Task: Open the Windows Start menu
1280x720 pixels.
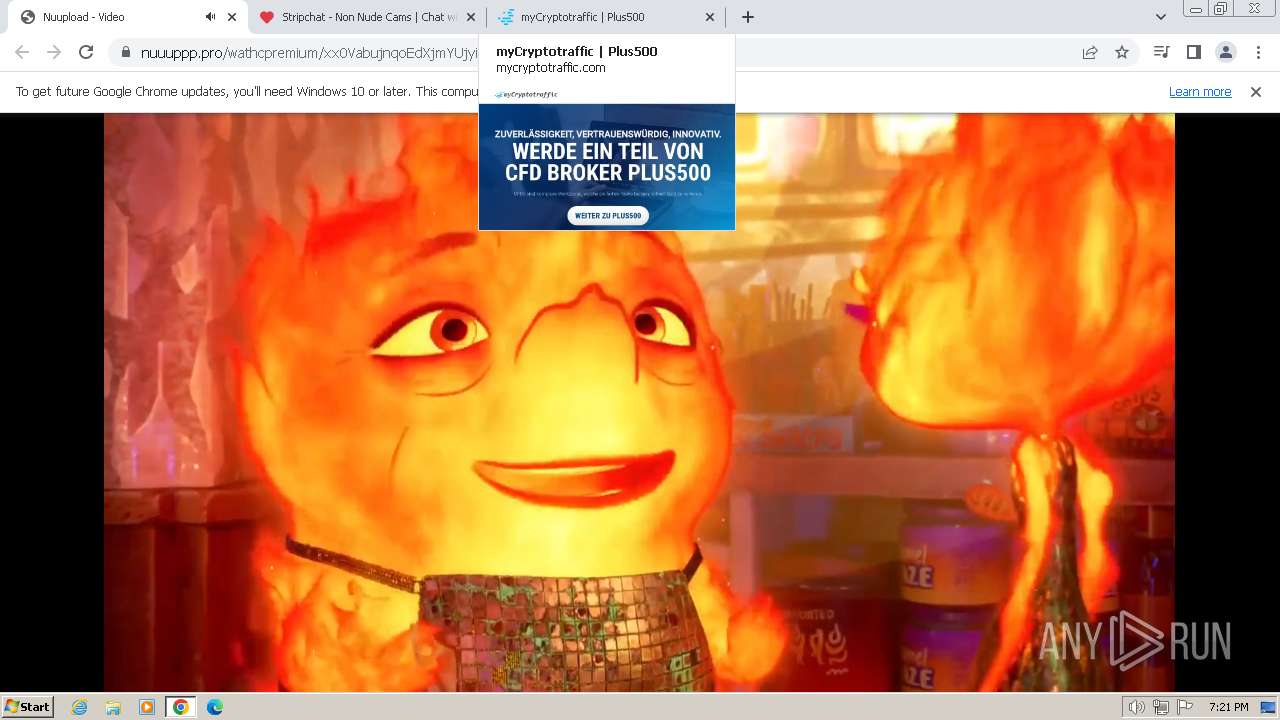Action: tap(28, 706)
